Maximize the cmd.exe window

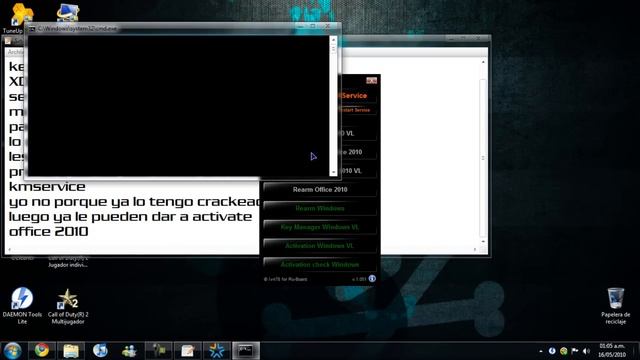[313, 26]
